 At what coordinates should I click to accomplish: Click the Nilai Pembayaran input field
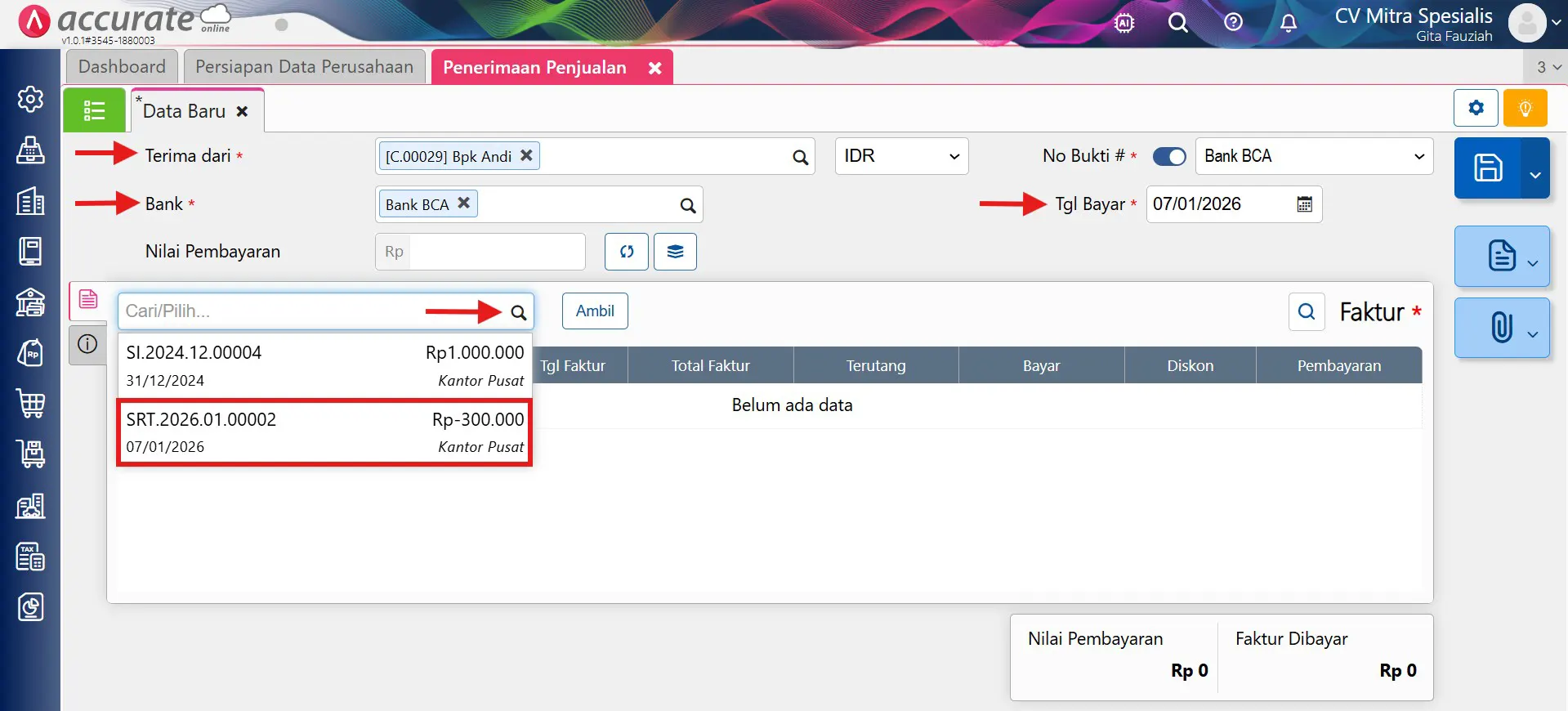point(496,252)
